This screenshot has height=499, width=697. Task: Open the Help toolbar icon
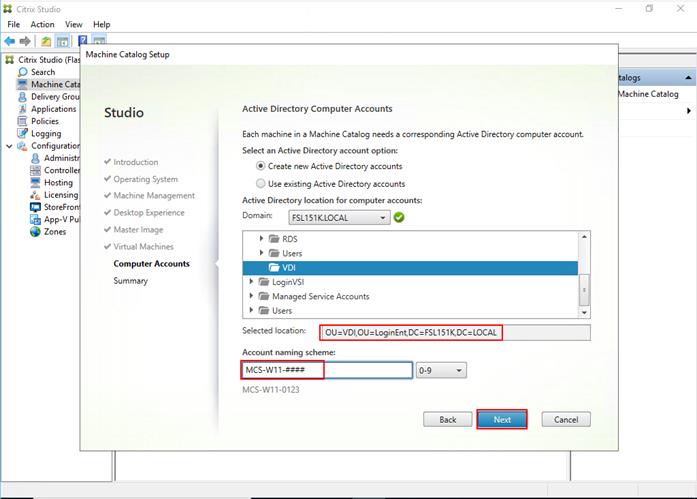[83, 41]
